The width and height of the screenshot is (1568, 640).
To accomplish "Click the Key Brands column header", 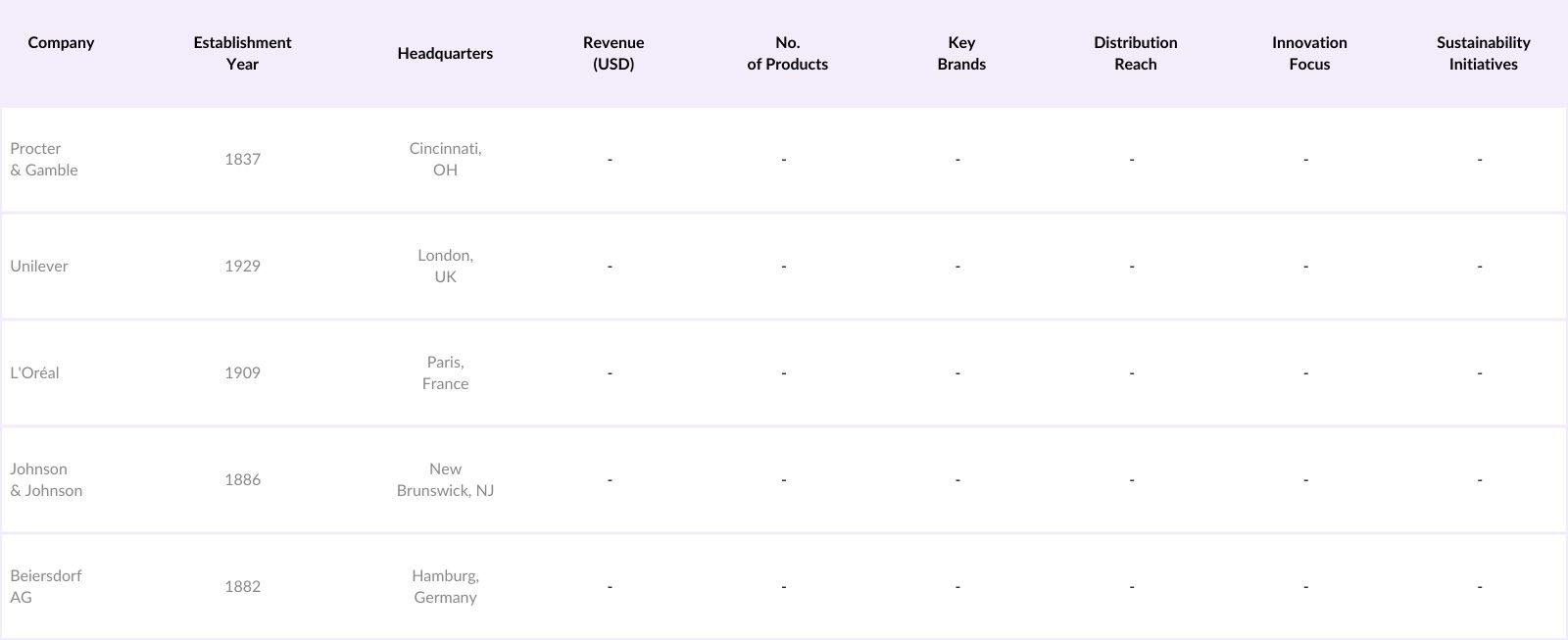I will (x=961, y=53).
